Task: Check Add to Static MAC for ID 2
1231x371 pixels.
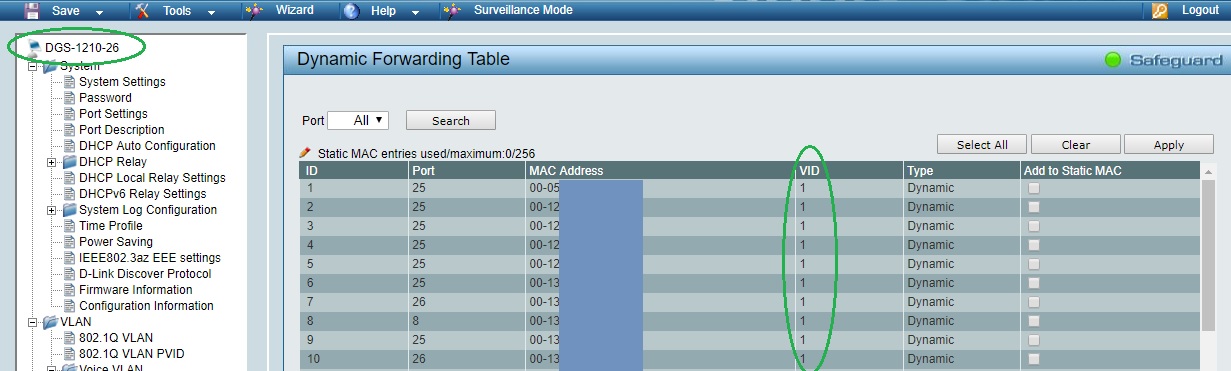Action: (x=1034, y=207)
